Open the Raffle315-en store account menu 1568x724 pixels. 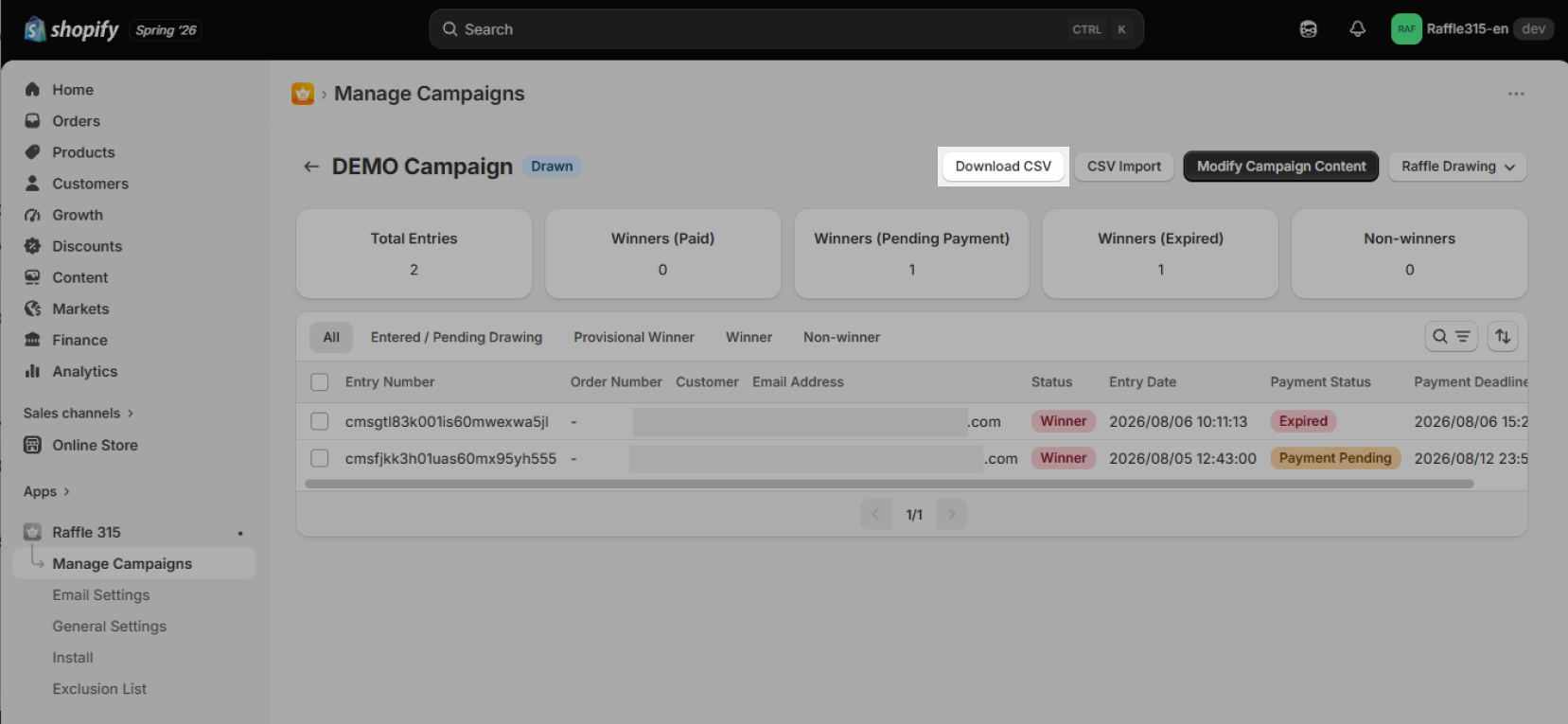click(x=1471, y=29)
